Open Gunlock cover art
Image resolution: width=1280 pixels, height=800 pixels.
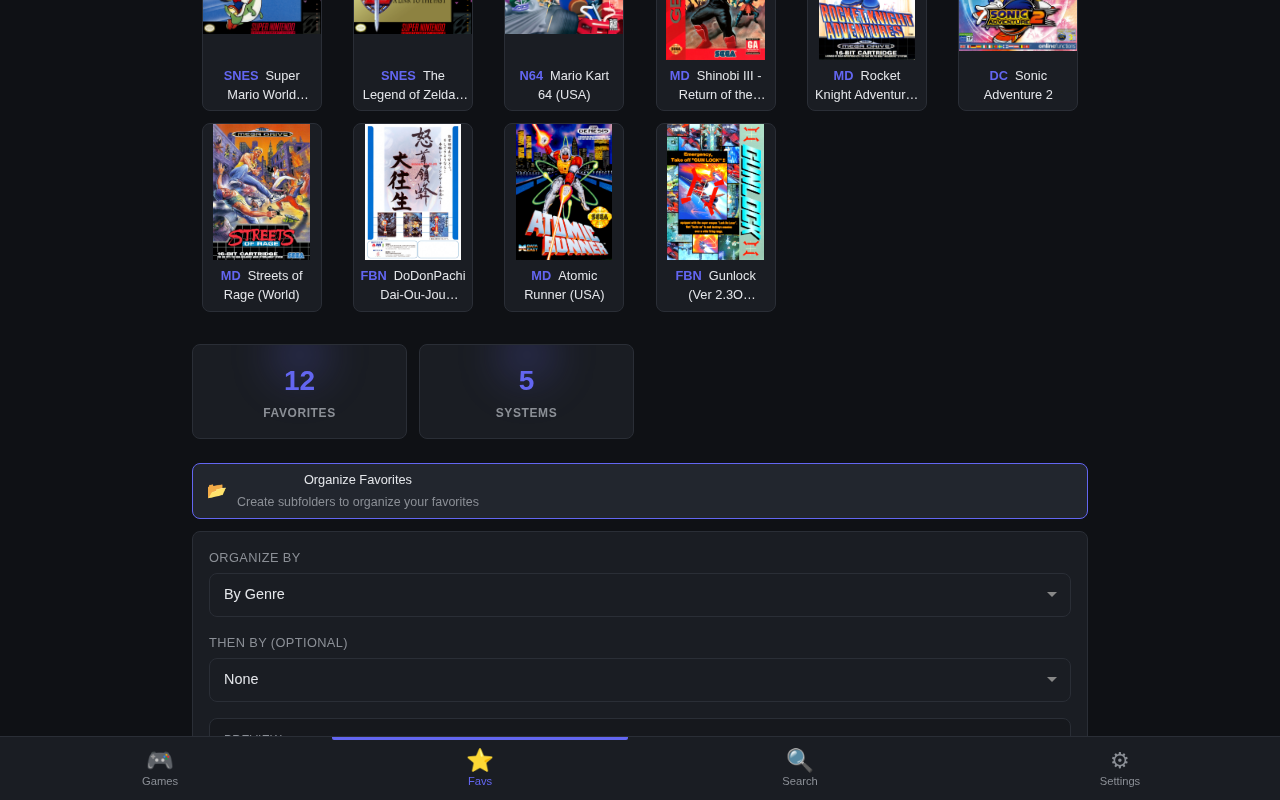tap(716, 192)
